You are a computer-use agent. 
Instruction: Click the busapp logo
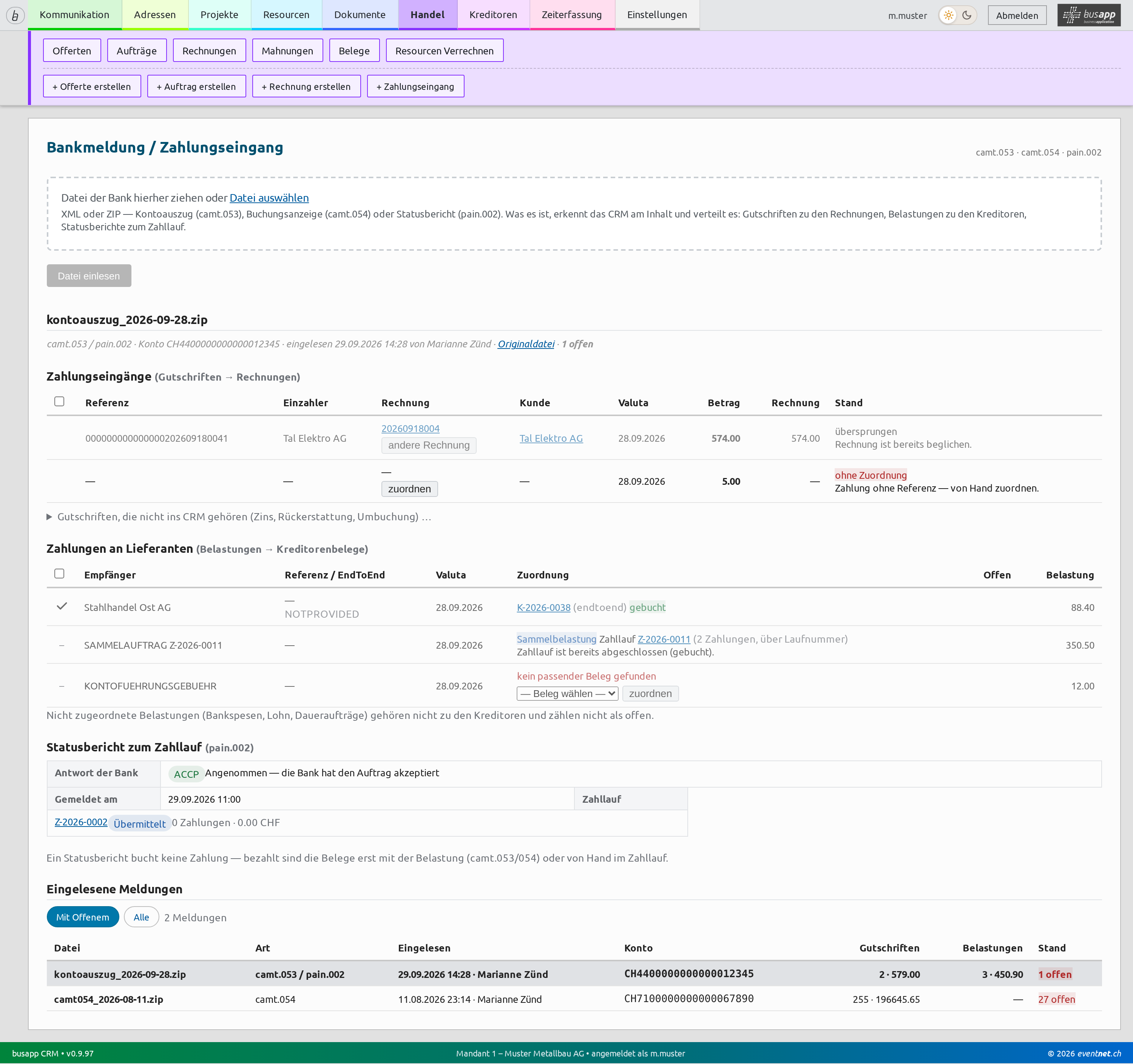coord(1088,15)
